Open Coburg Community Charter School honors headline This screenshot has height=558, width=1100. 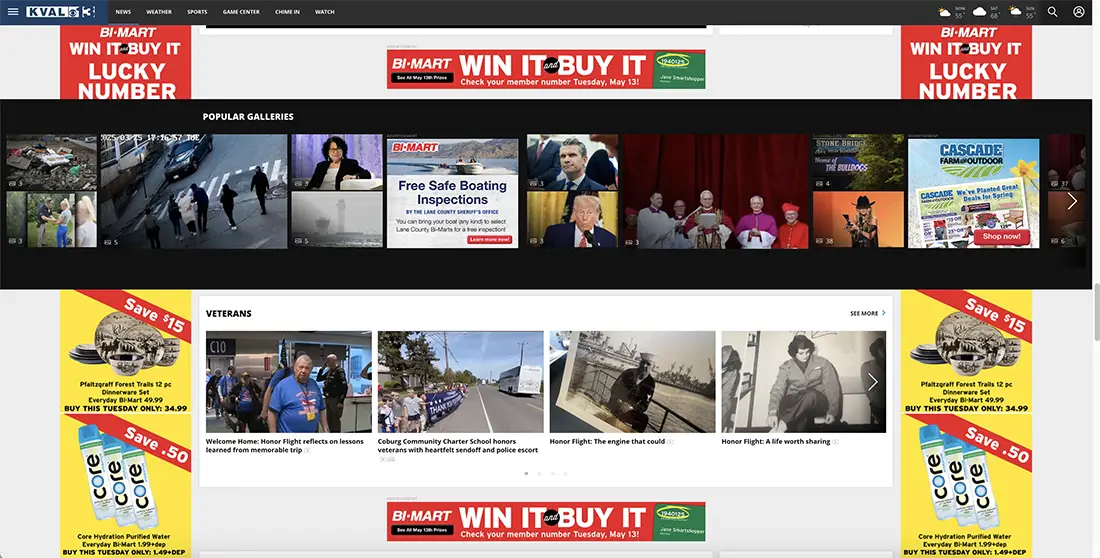coord(458,446)
